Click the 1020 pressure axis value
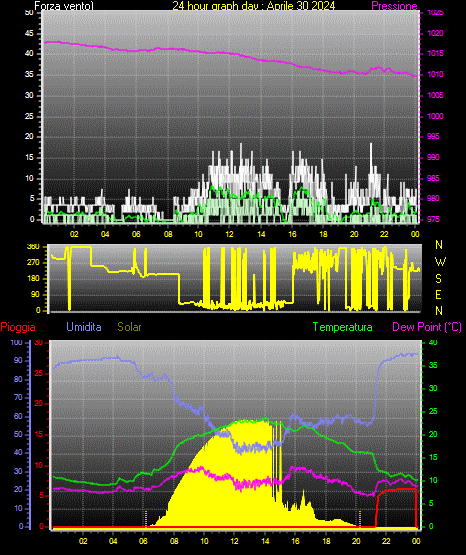466x555 pixels. point(435,33)
